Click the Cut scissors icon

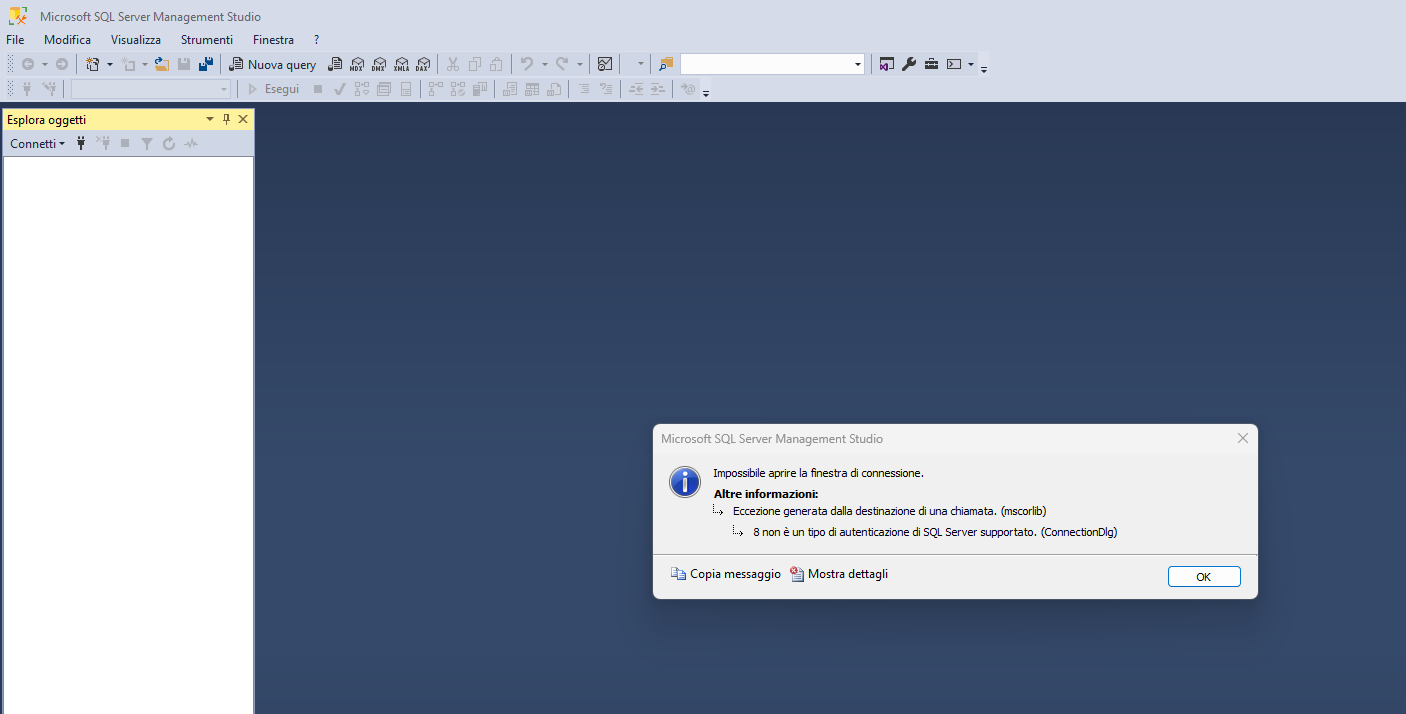pos(452,64)
